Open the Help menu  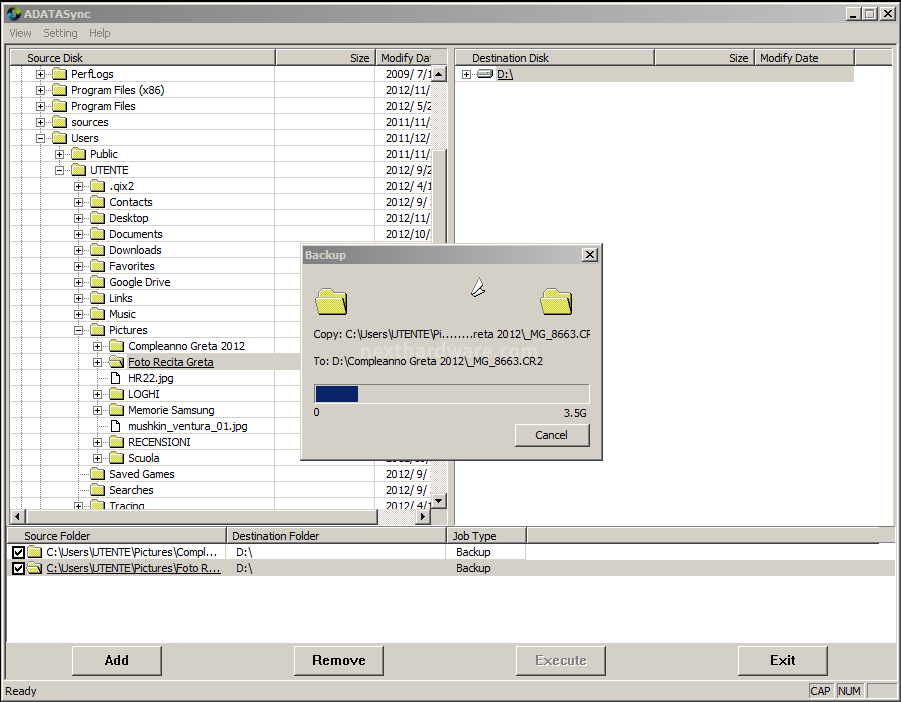[x=99, y=33]
